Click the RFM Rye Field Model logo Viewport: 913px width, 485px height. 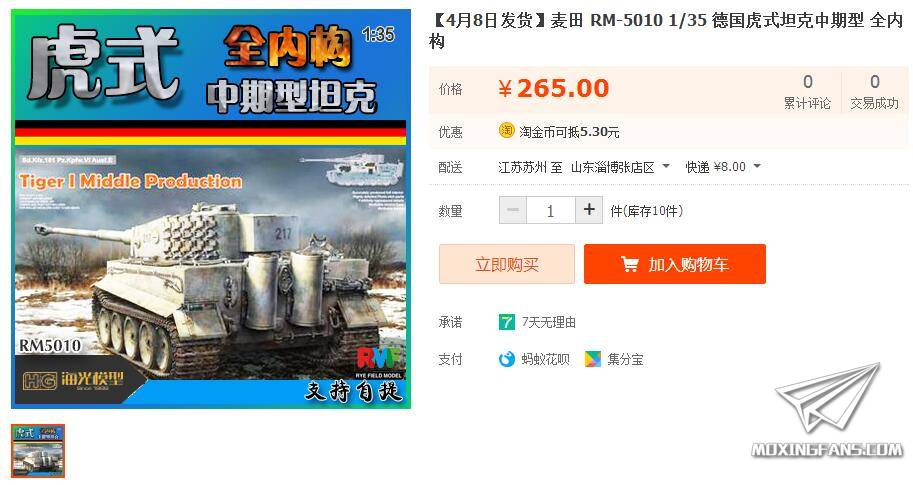378,362
